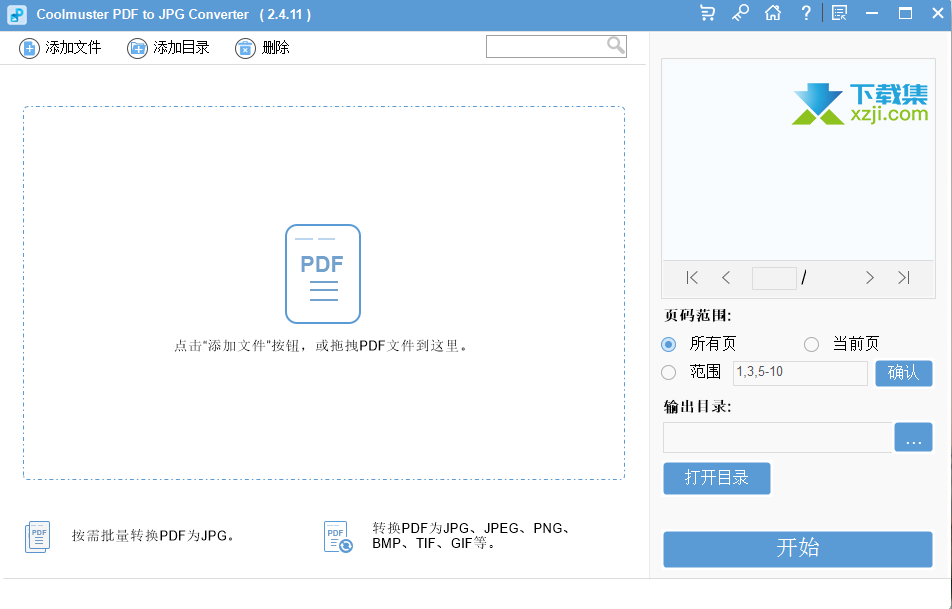
Task: Browse output folder with the ... button
Action: (913, 437)
